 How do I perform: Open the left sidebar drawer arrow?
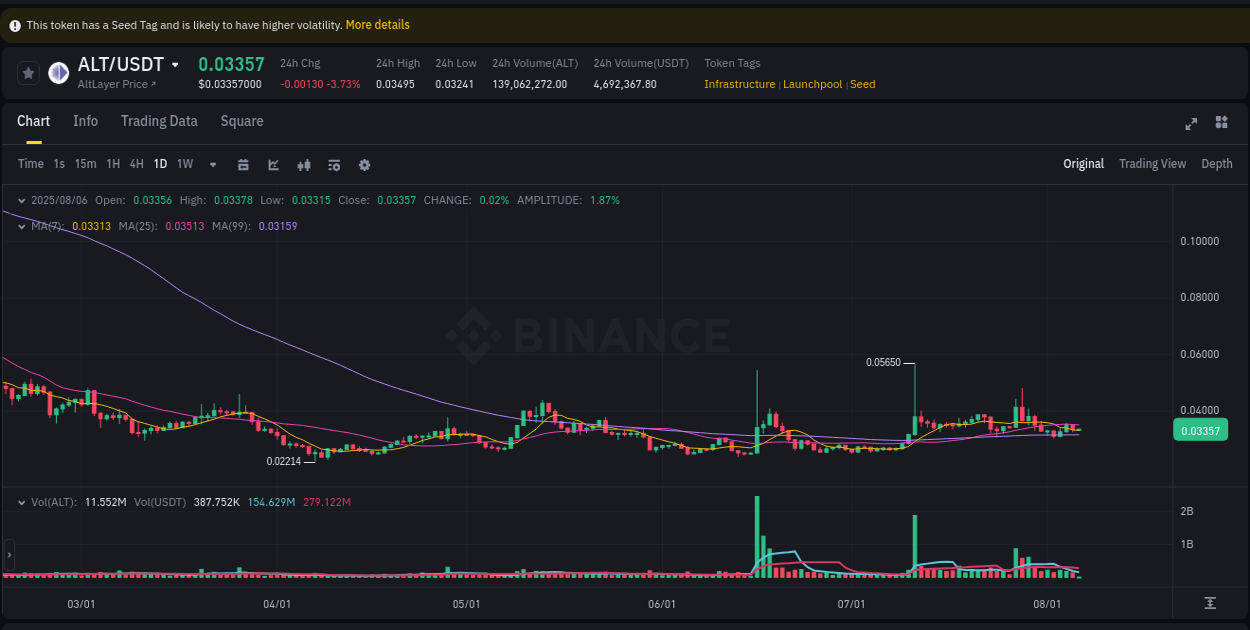(x=8, y=555)
